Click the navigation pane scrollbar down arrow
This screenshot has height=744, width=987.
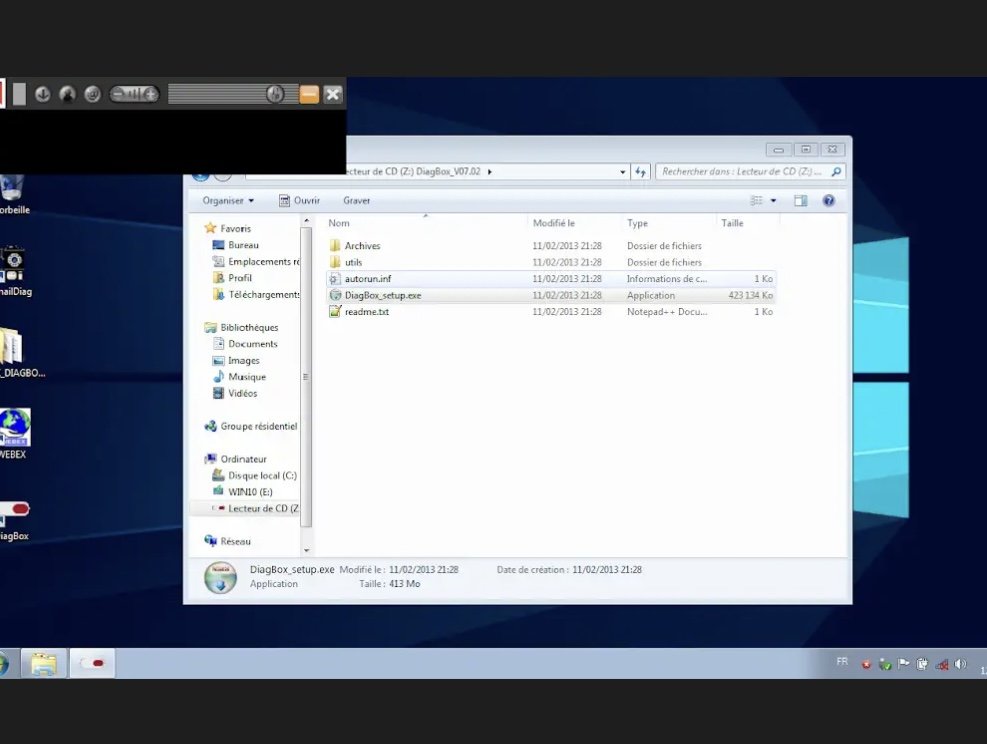(307, 550)
